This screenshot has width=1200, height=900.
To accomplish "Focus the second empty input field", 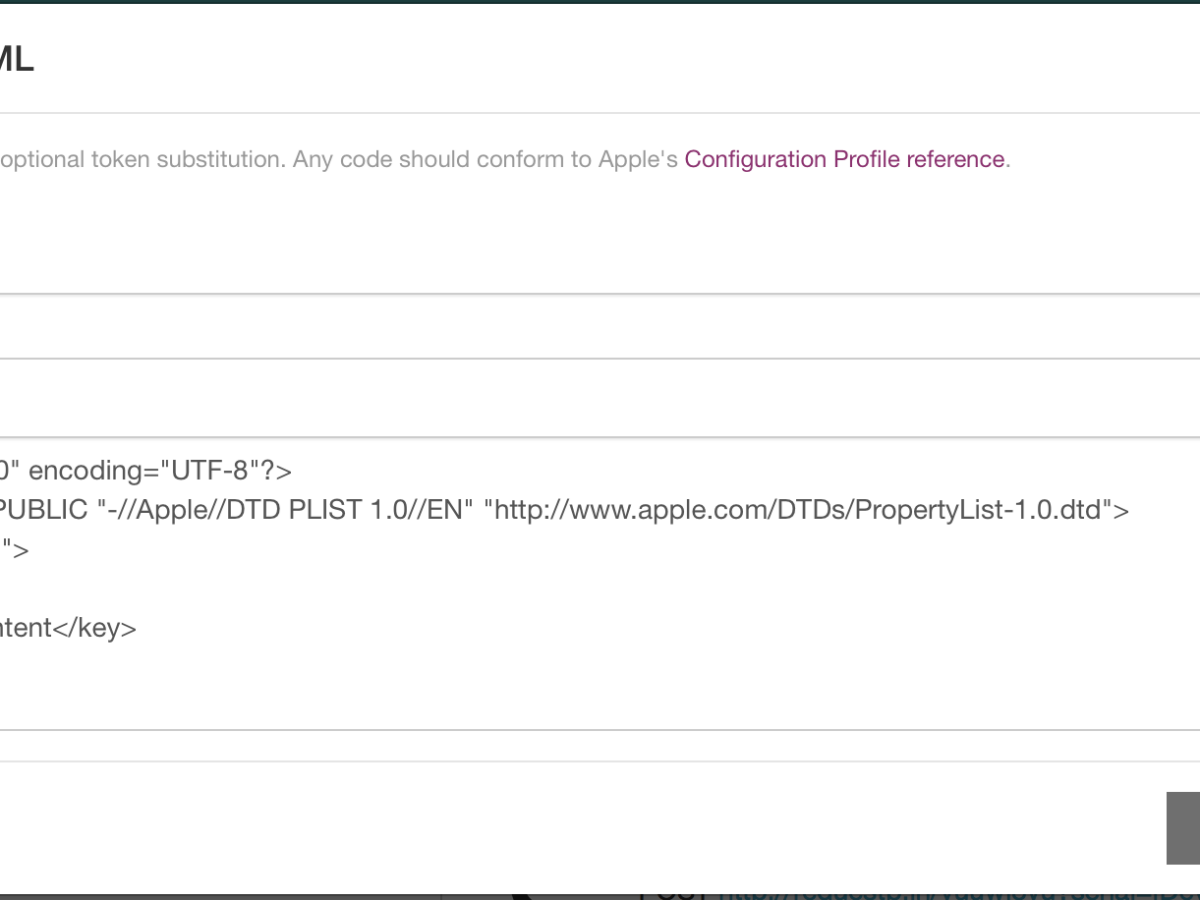I will 600,398.
